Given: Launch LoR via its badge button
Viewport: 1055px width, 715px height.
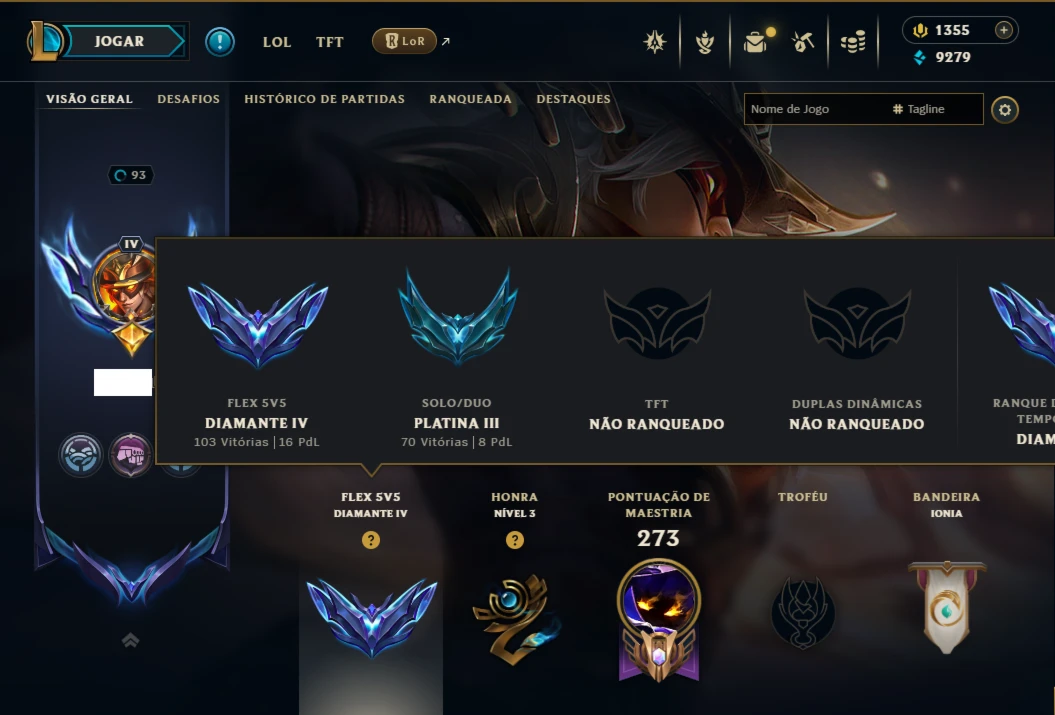Looking at the screenshot, I should pyautogui.click(x=404, y=41).
